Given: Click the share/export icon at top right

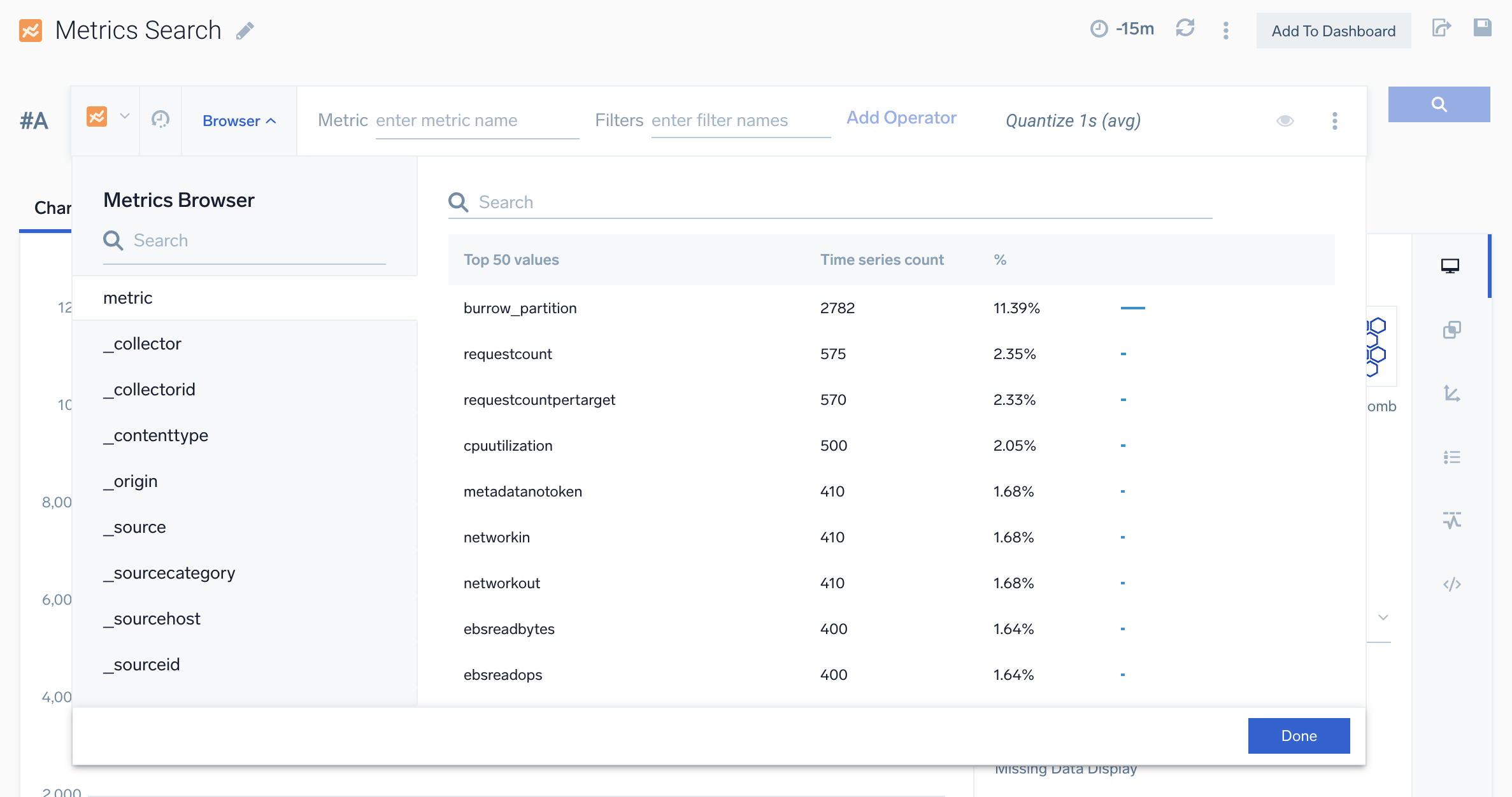Looking at the screenshot, I should click(1441, 28).
